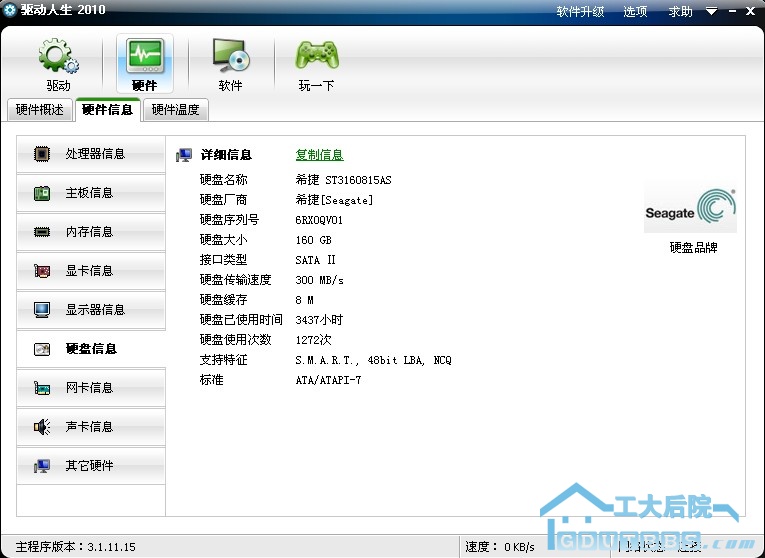Image resolution: width=765 pixels, height=558 pixels.
Task: Minimize the 驱动人生 window
Action: (x=733, y=11)
